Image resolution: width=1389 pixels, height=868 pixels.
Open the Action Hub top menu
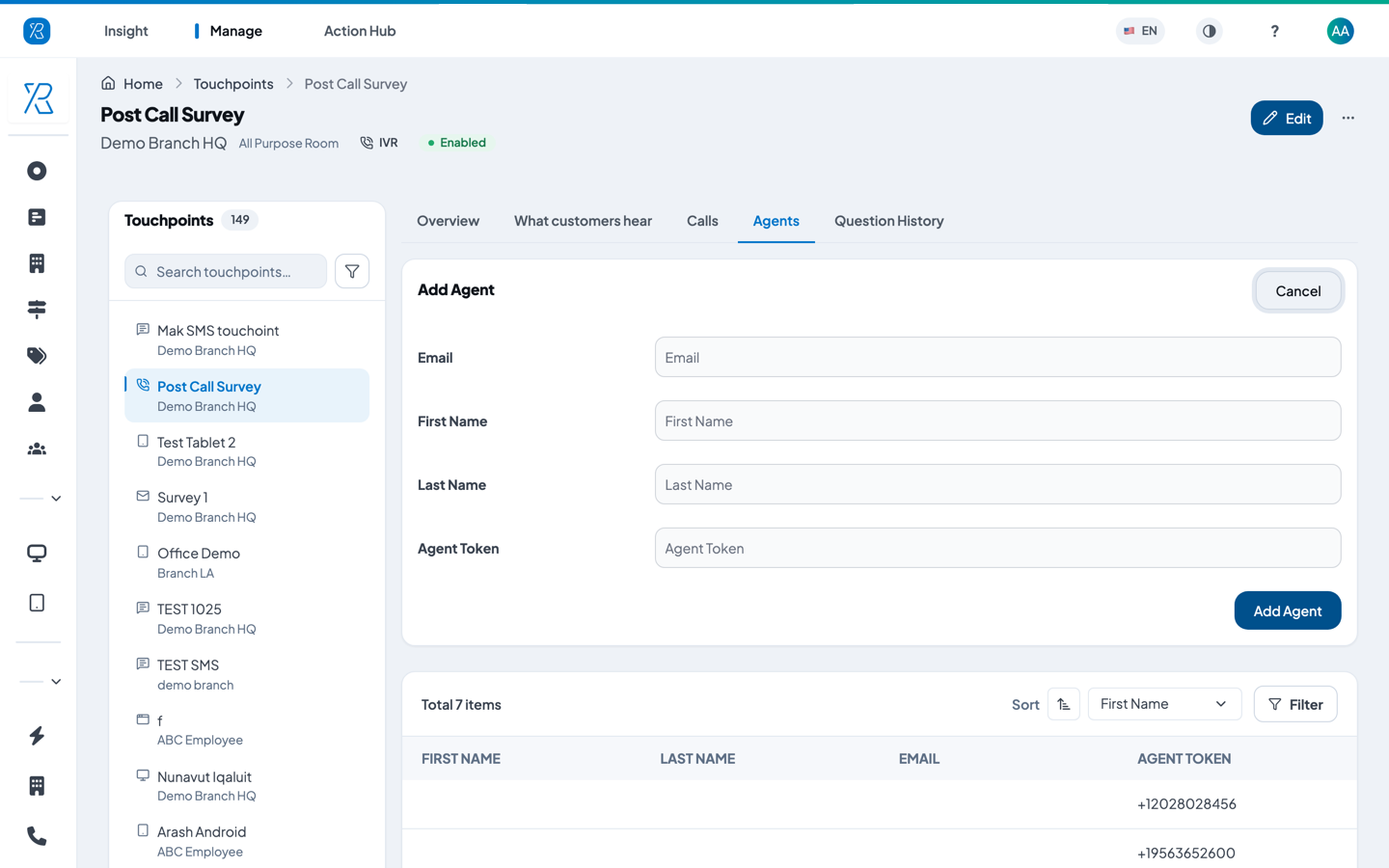[x=360, y=31]
